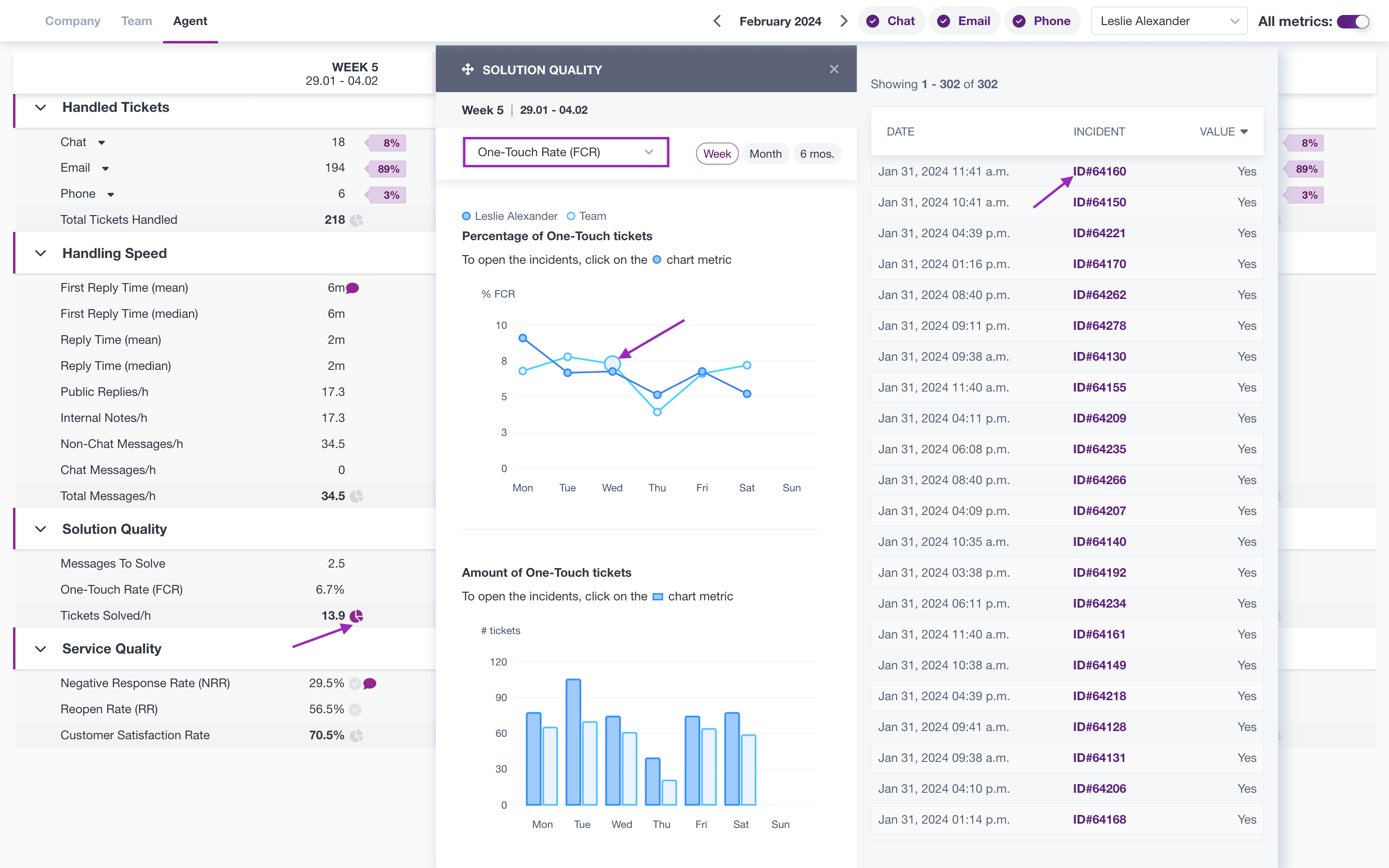This screenshot has width=1389, height=868.
Task: Go to previous month arrow
Action: pos(717,21)
